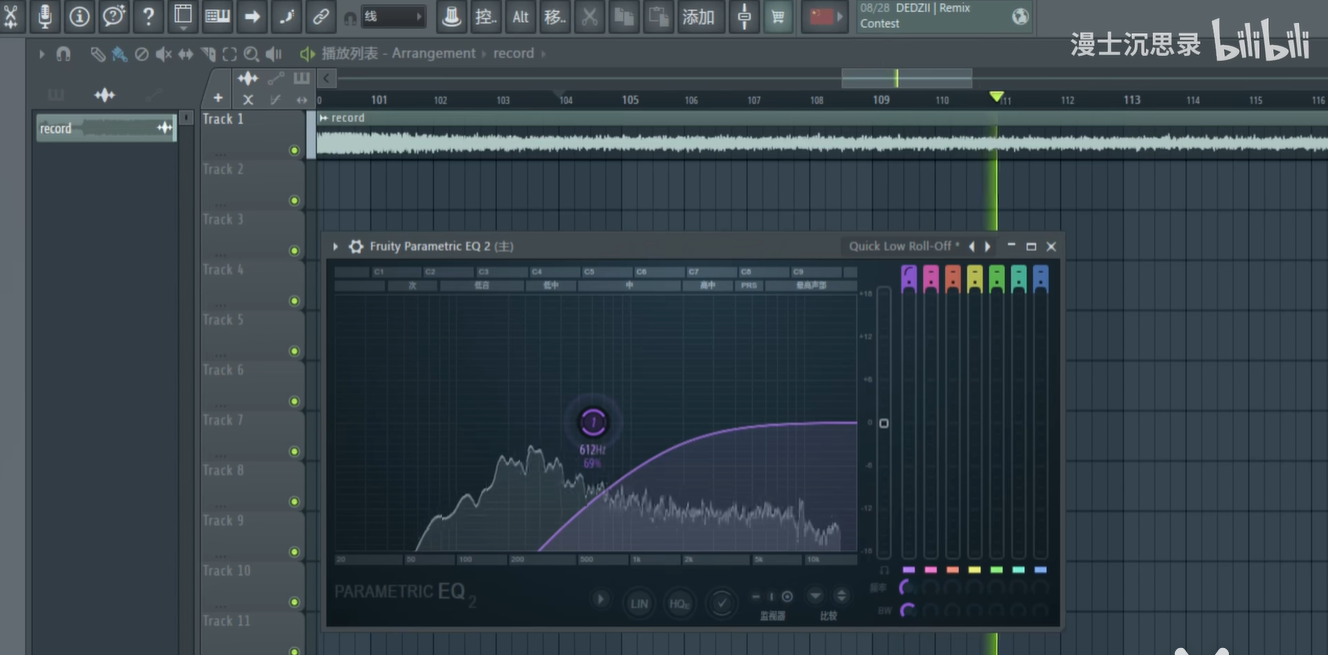The image size is (1328, 655).
Task: Open the info (i) panel icon
Action: coord(79,16)
